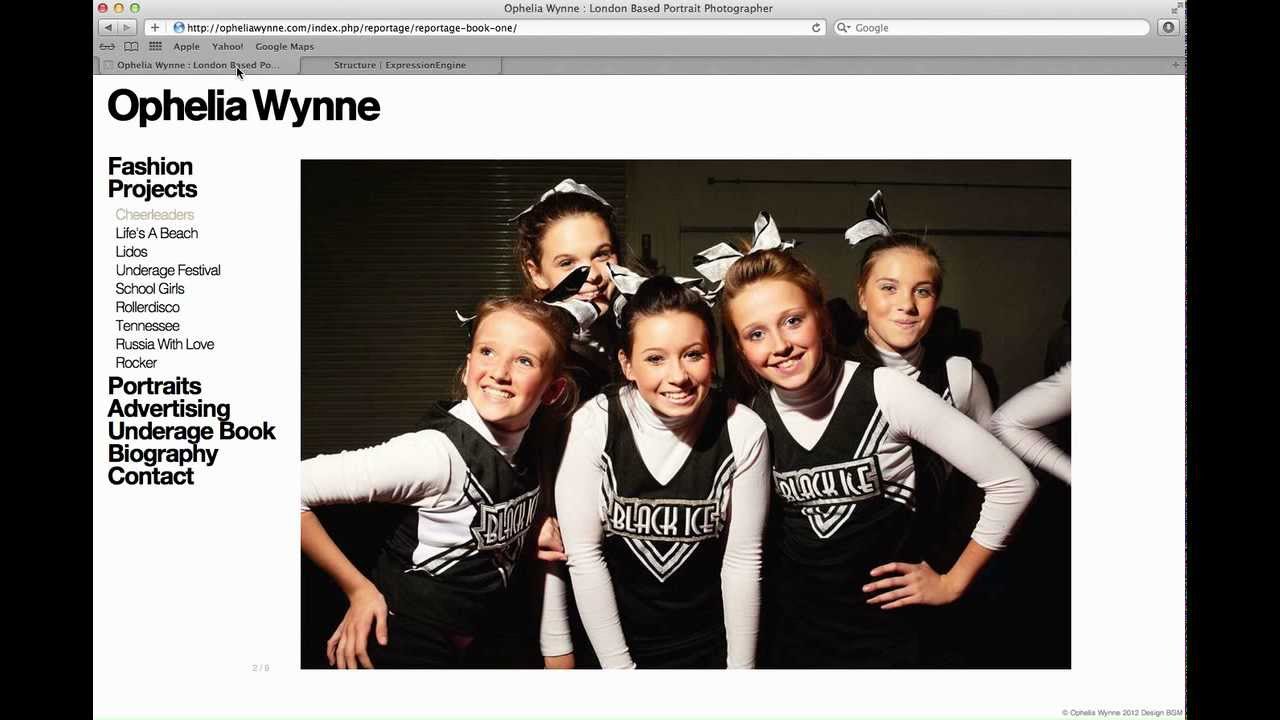Open the Advertising section

coord(168,408)
